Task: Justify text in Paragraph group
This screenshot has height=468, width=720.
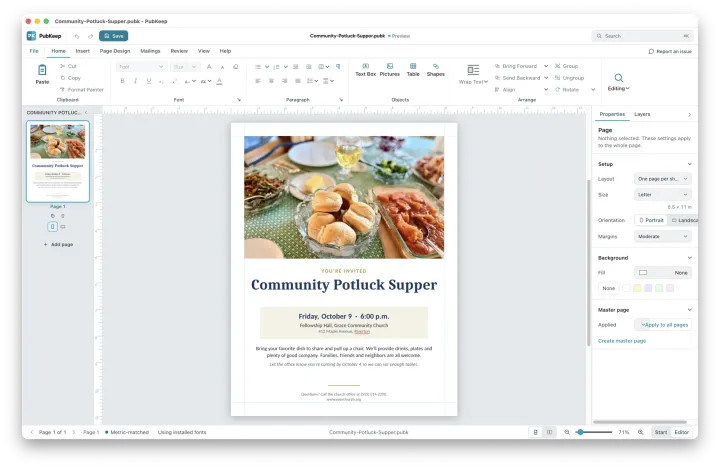Action: point(298,81)
